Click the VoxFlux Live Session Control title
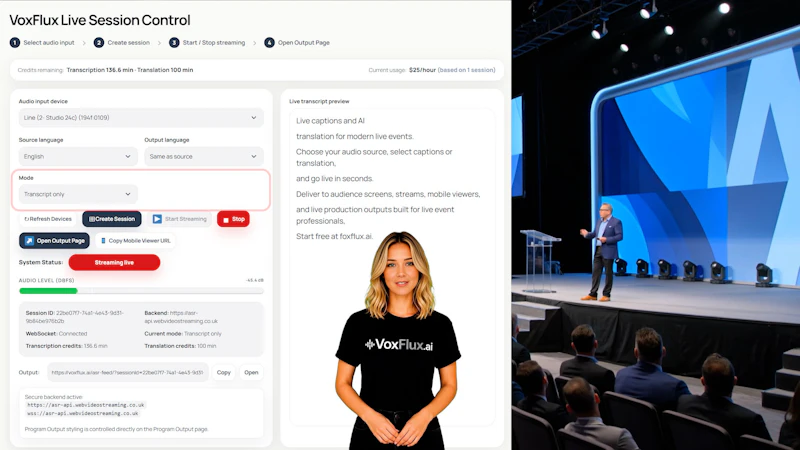Viewport: 800px width, 450px height. coord(100,20)
